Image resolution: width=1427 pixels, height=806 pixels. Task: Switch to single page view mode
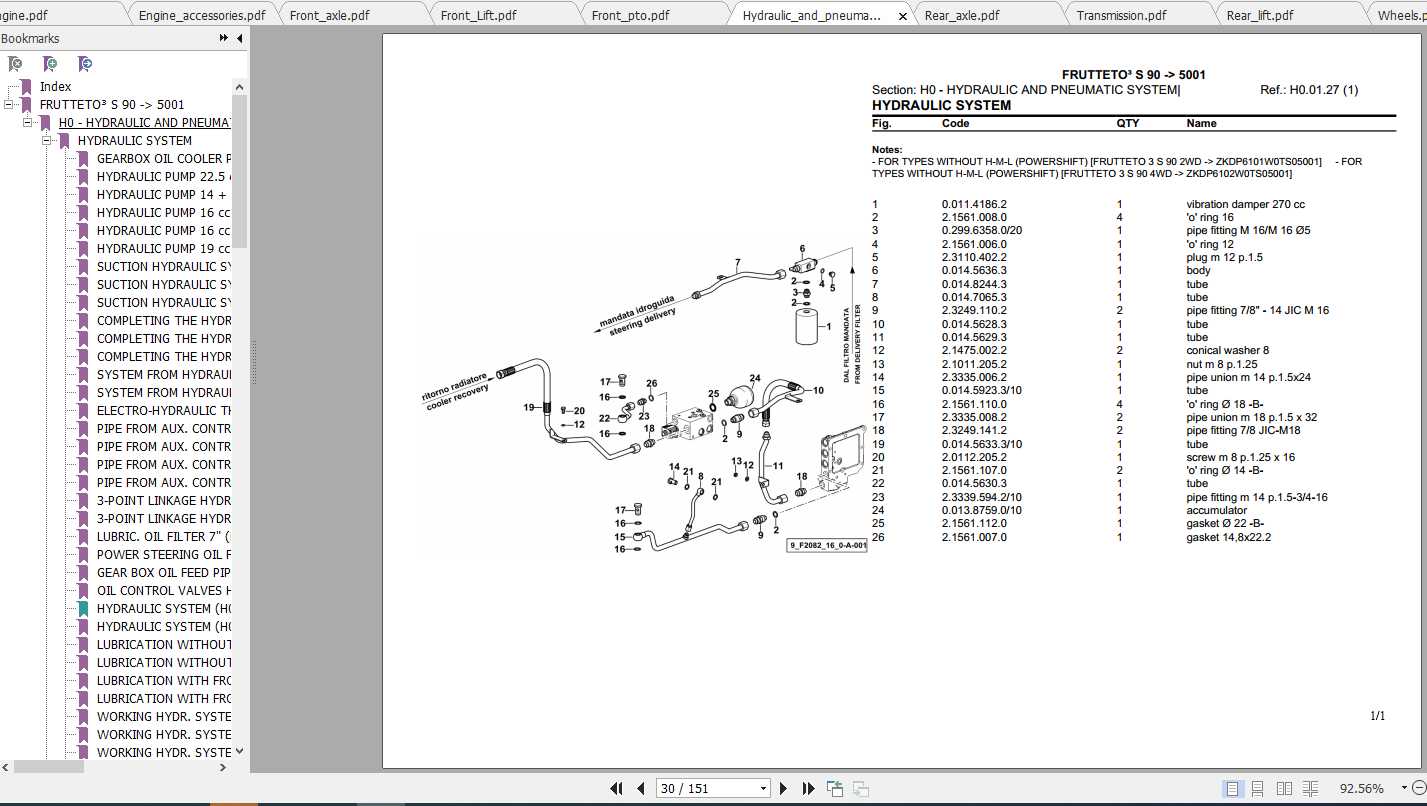(x=1233, y=788)
